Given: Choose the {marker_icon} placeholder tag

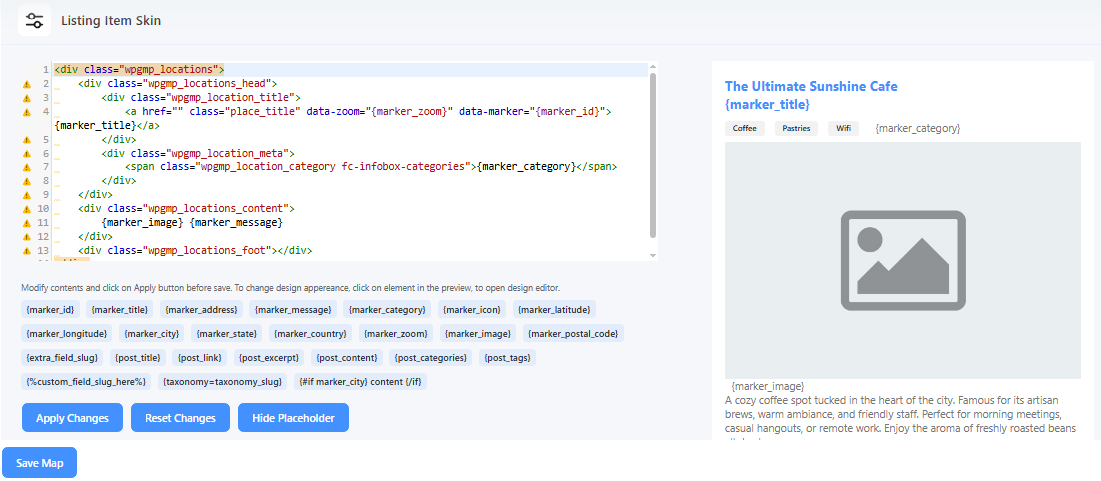Looking at the screenshot, I should point(473,310).
